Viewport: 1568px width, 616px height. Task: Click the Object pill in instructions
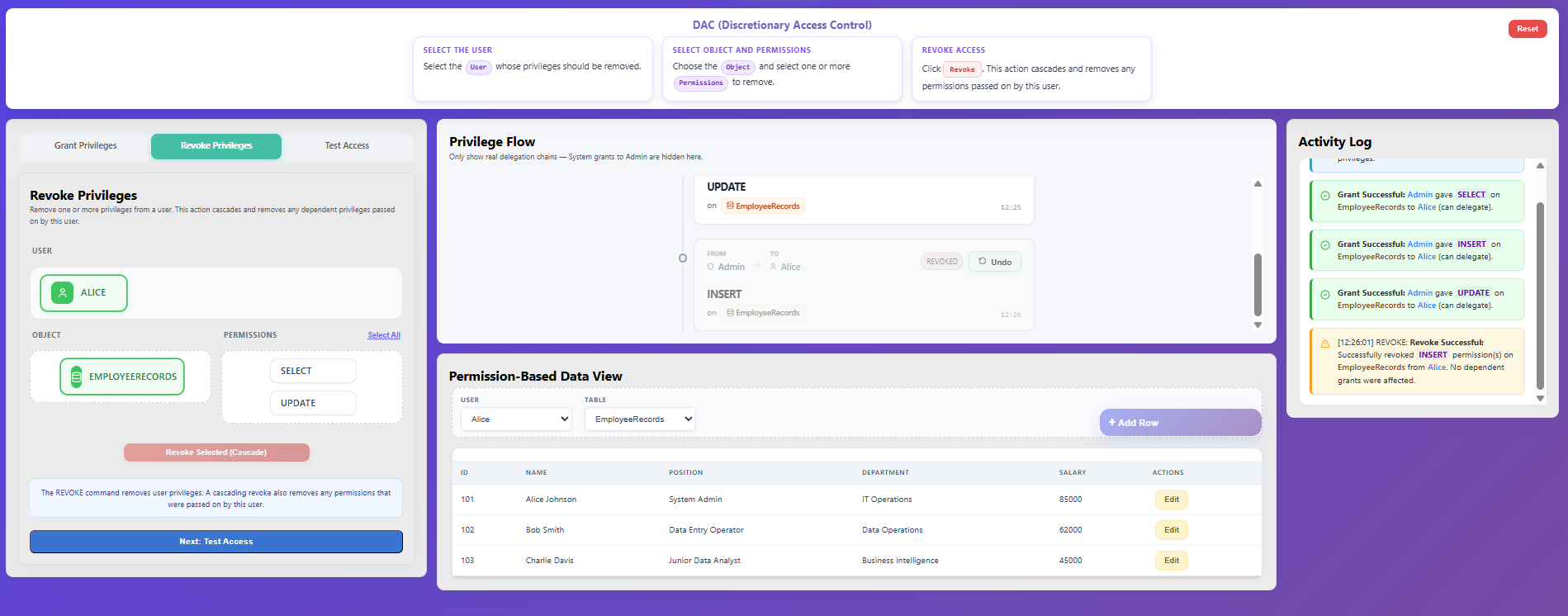738,68
